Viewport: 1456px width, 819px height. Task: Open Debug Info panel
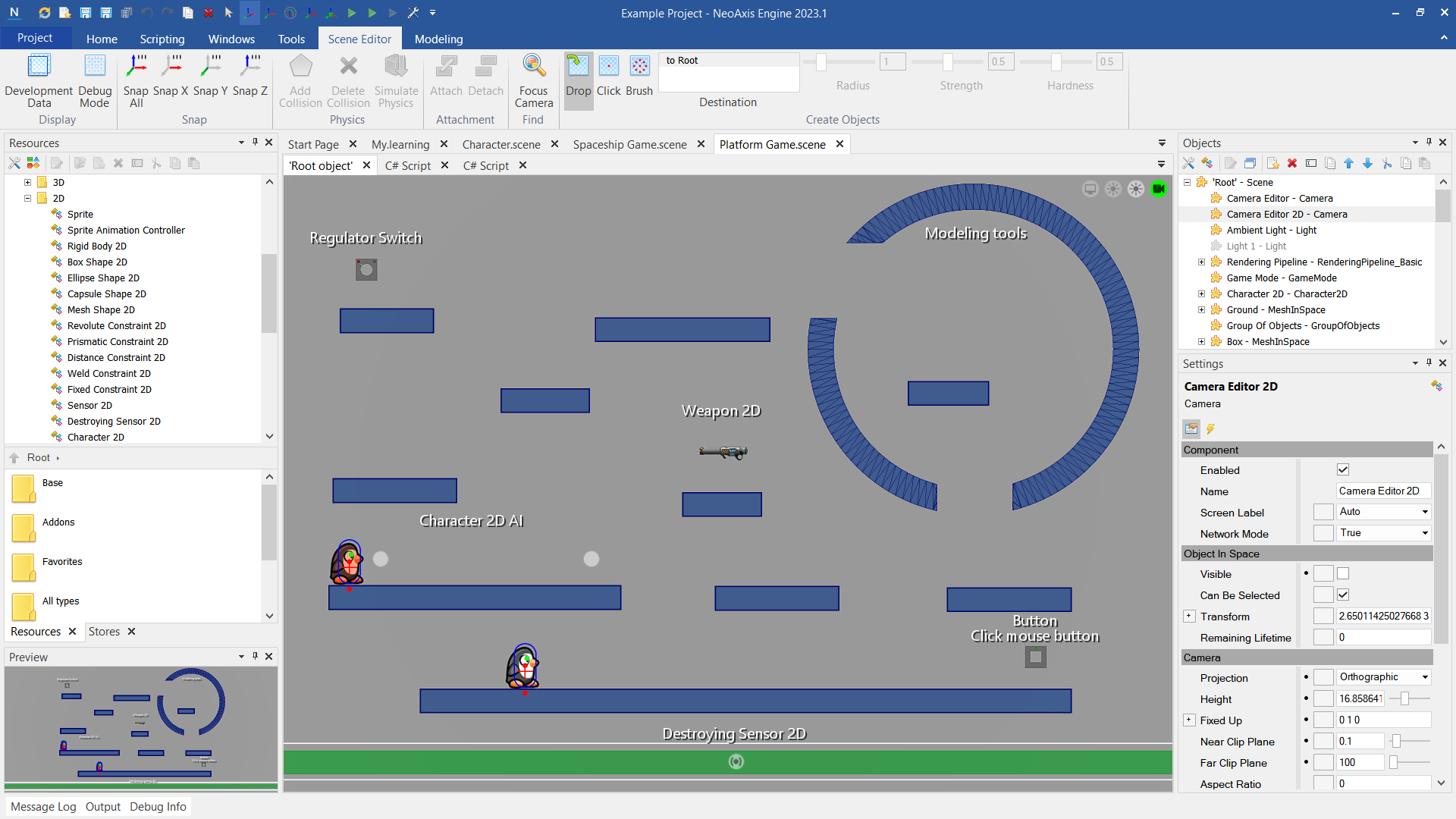coord(158,807)
